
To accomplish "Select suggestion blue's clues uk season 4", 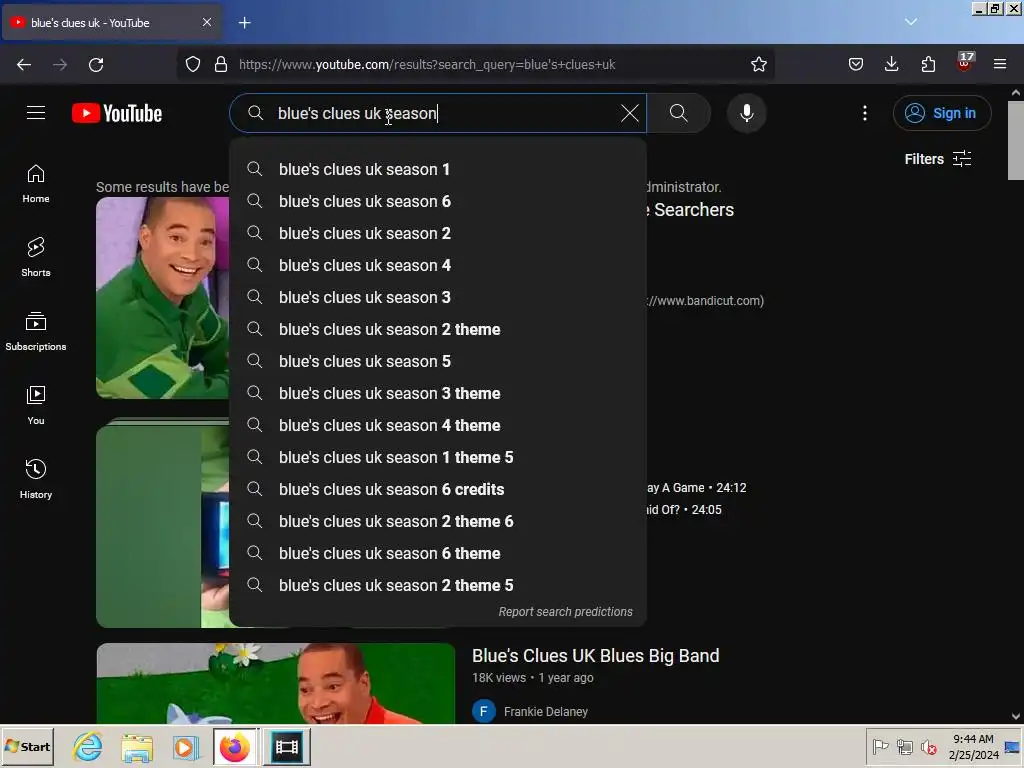I will point(438,265).
